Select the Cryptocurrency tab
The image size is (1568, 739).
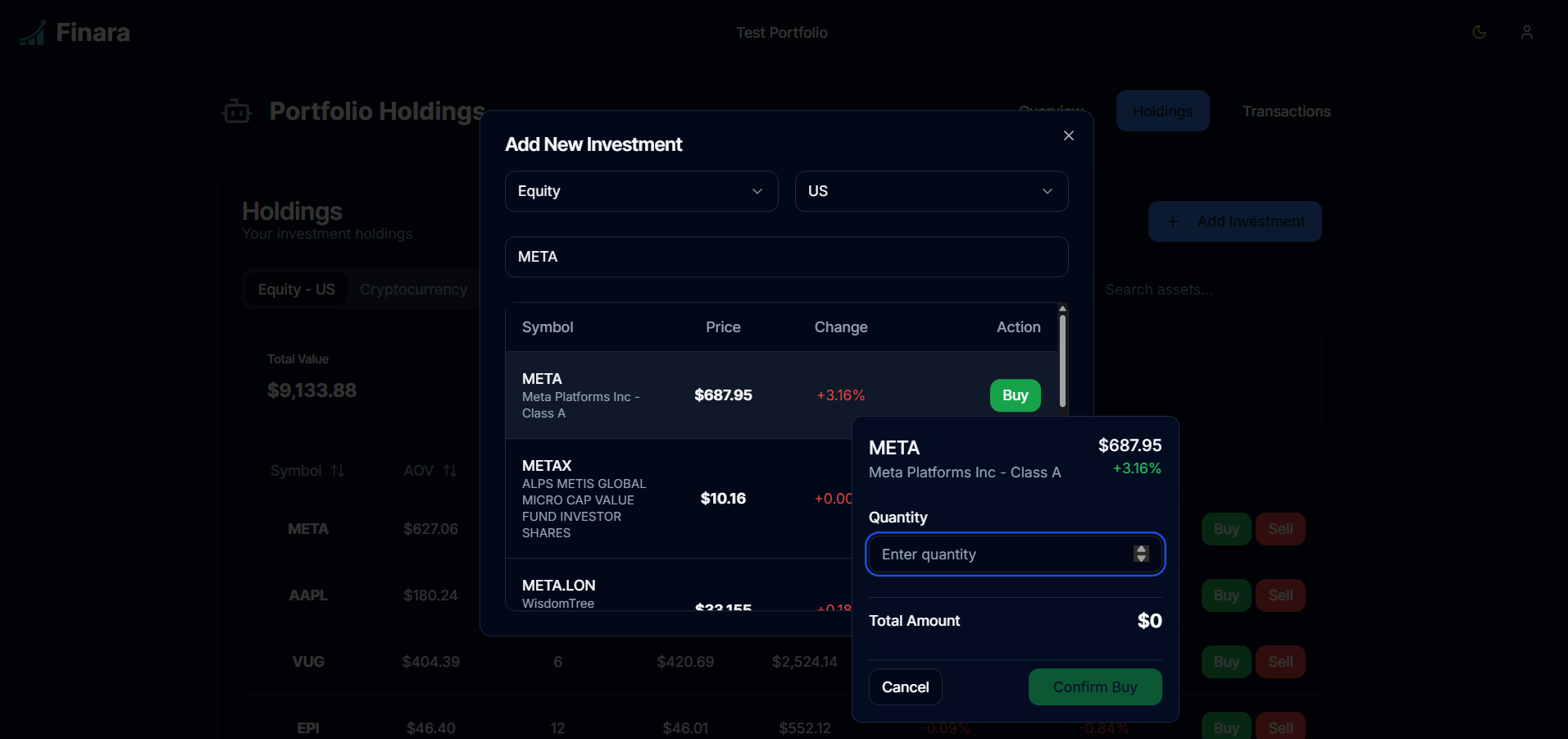[x=414, y=290]
